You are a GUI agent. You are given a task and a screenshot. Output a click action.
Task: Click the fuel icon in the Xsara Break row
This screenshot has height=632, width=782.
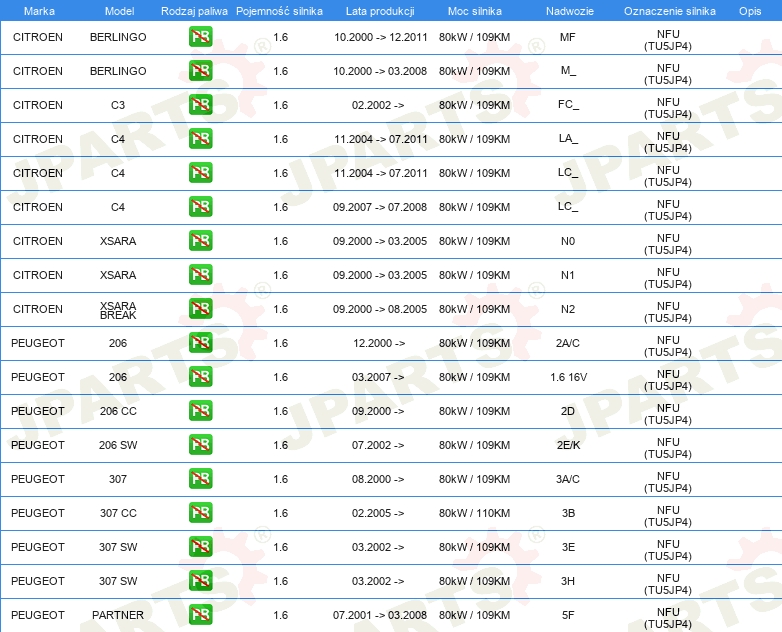[200, 308]
